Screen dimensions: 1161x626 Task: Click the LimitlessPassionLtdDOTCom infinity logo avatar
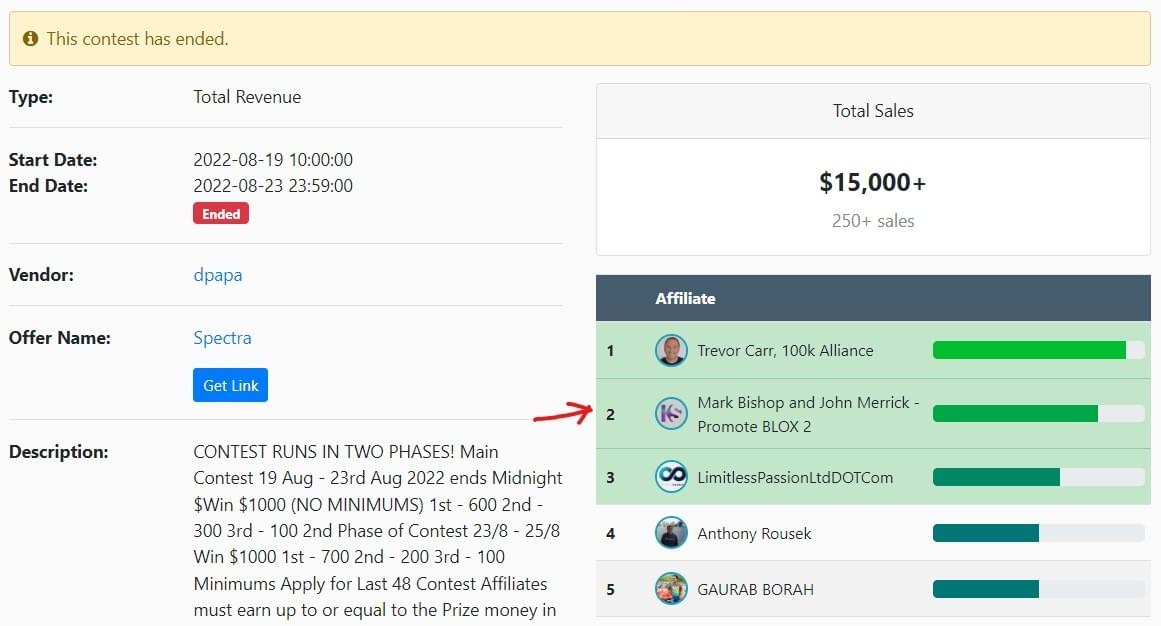671,477
